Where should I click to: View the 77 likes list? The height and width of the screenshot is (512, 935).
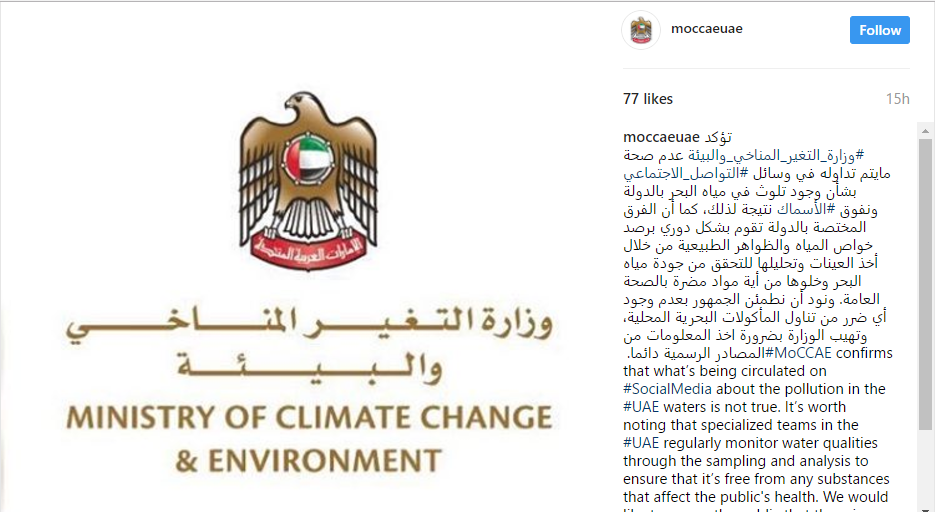click(x=648, y=99)
